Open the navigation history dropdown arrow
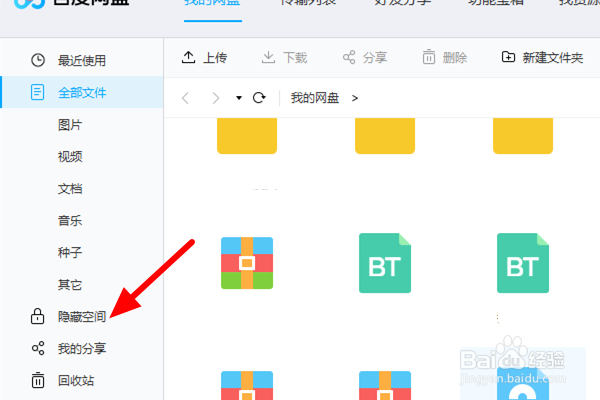The image size is (600, 400). [x=239, y=98]
